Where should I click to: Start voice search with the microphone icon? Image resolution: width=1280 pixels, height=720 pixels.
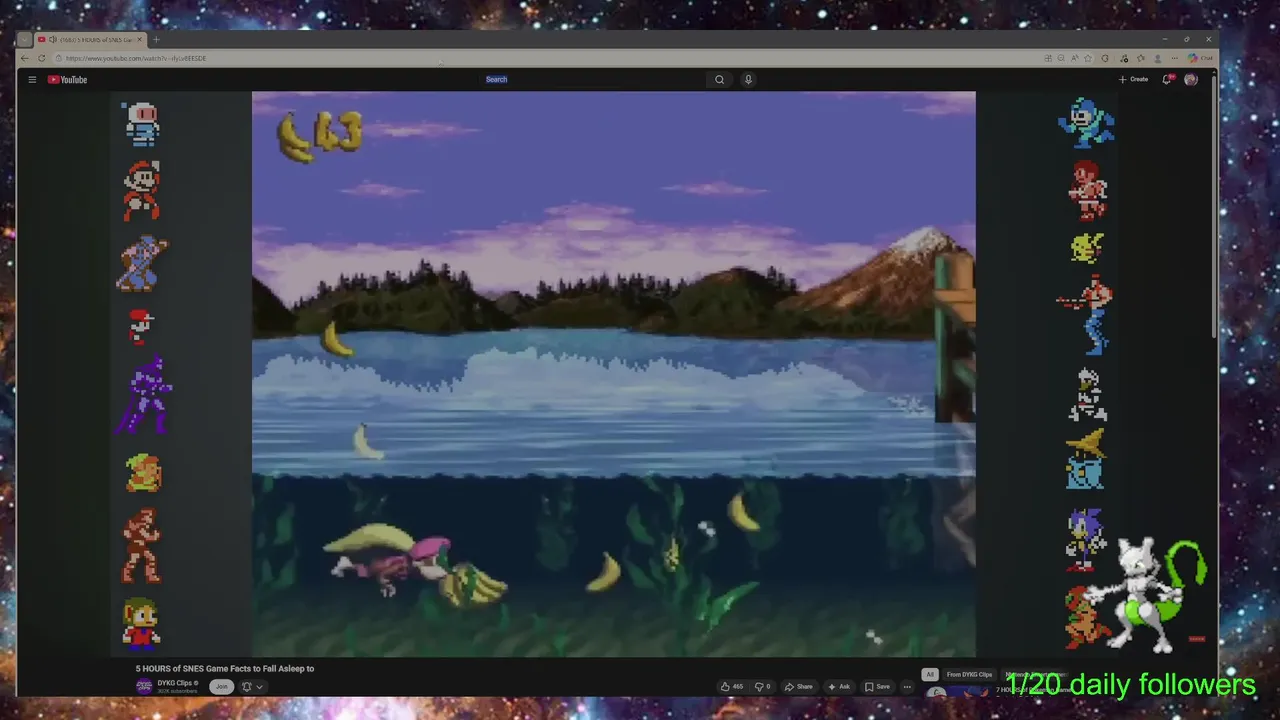click(x=748, y=79)
